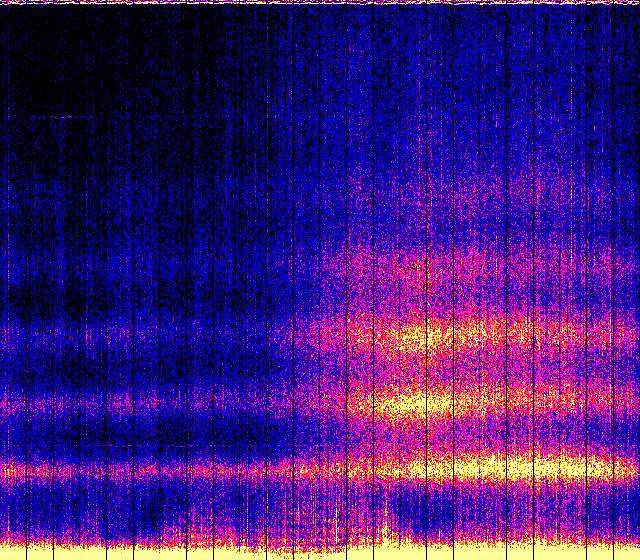The width and height of the screenshot is (640, 560).
Task: Click the faint pink band above the bright bands
Action: (420, 265)
